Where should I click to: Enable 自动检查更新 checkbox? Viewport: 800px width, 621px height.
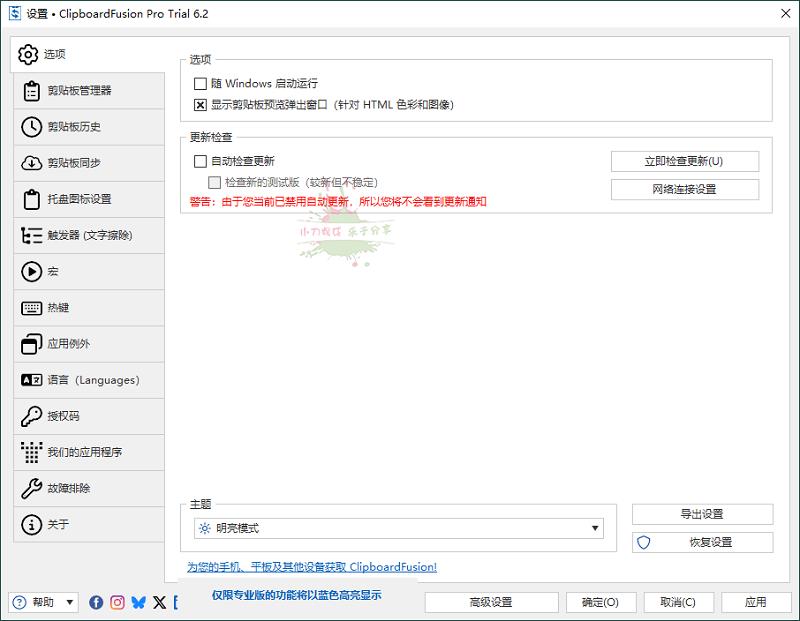click(x=201, y=161)
